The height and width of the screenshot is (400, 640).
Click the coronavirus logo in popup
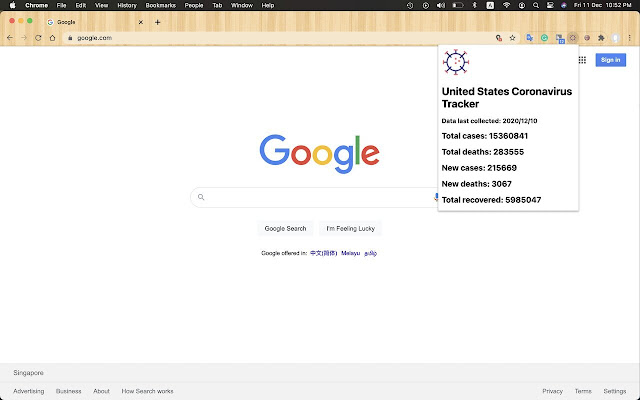[x=456, y=62]
